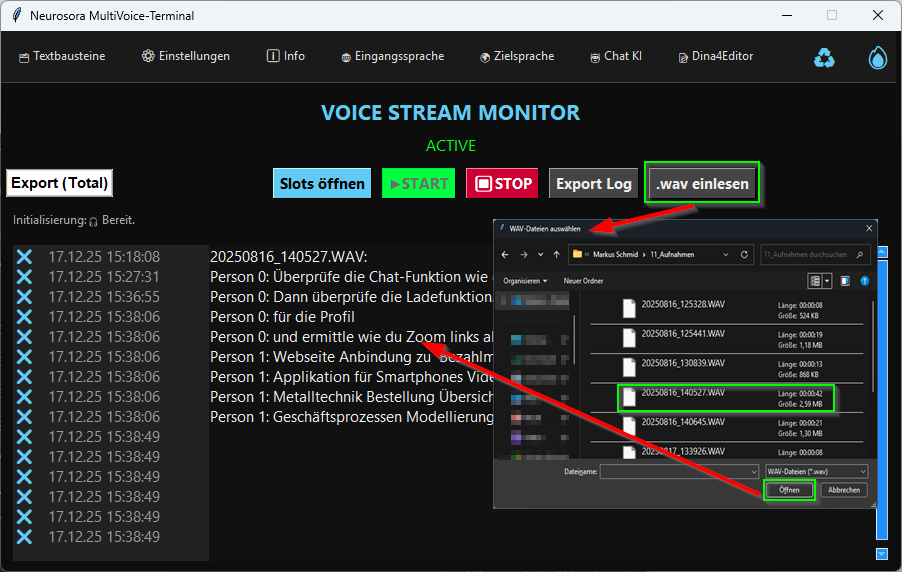Go up one folder level in dialog
902x572 pixels.
click(x=555, y=255)
